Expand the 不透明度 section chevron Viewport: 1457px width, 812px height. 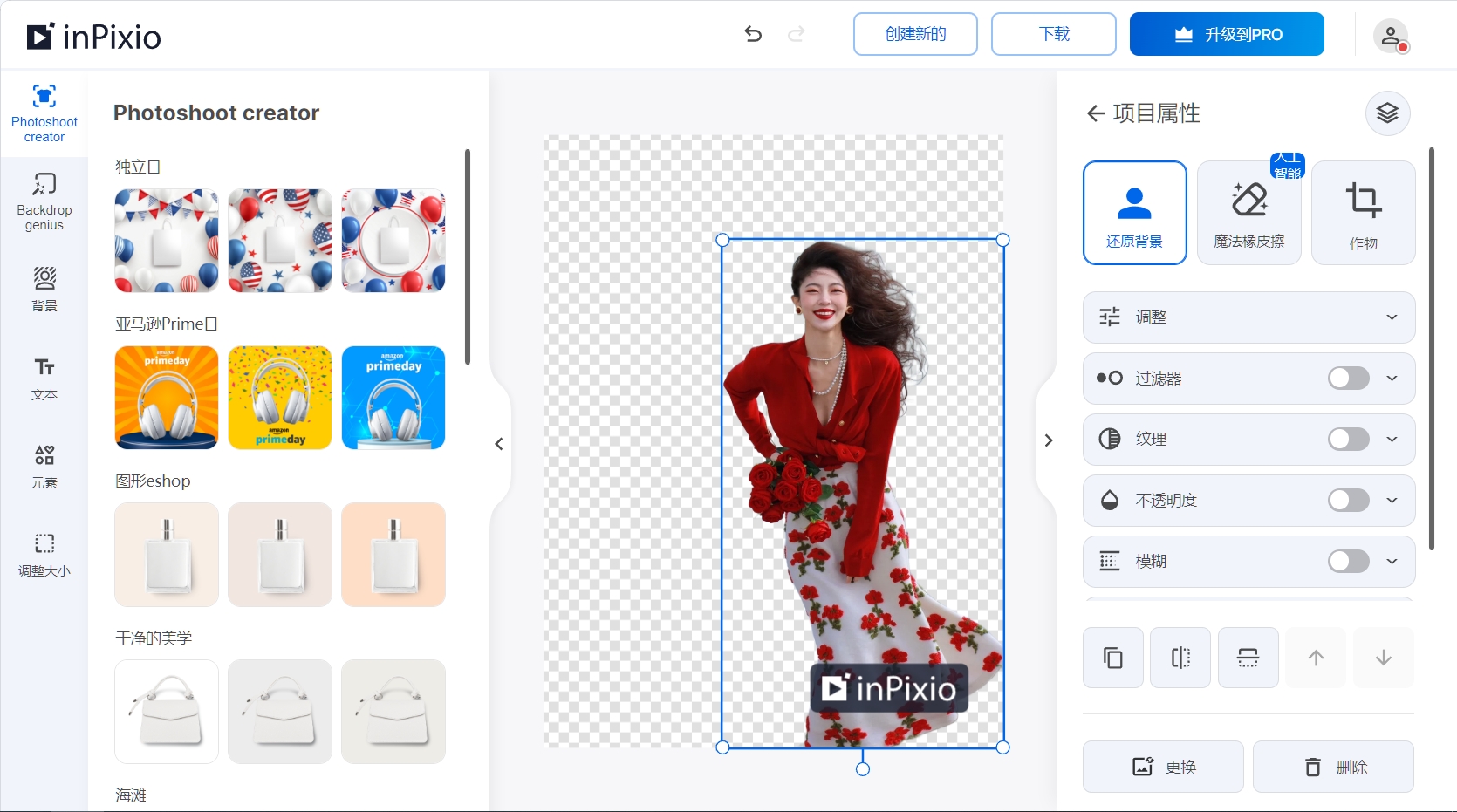point(1392,500)
